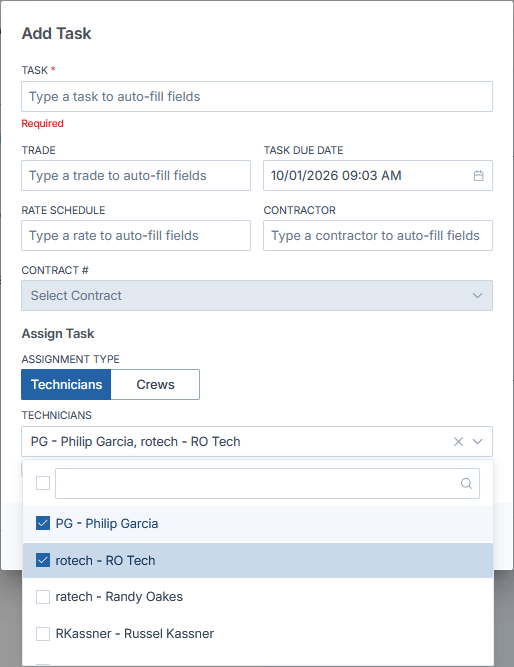514x667 pixels.
Task: Focus the Rate Schedule input
Action: pyautogui.click(x=136, y=235)
